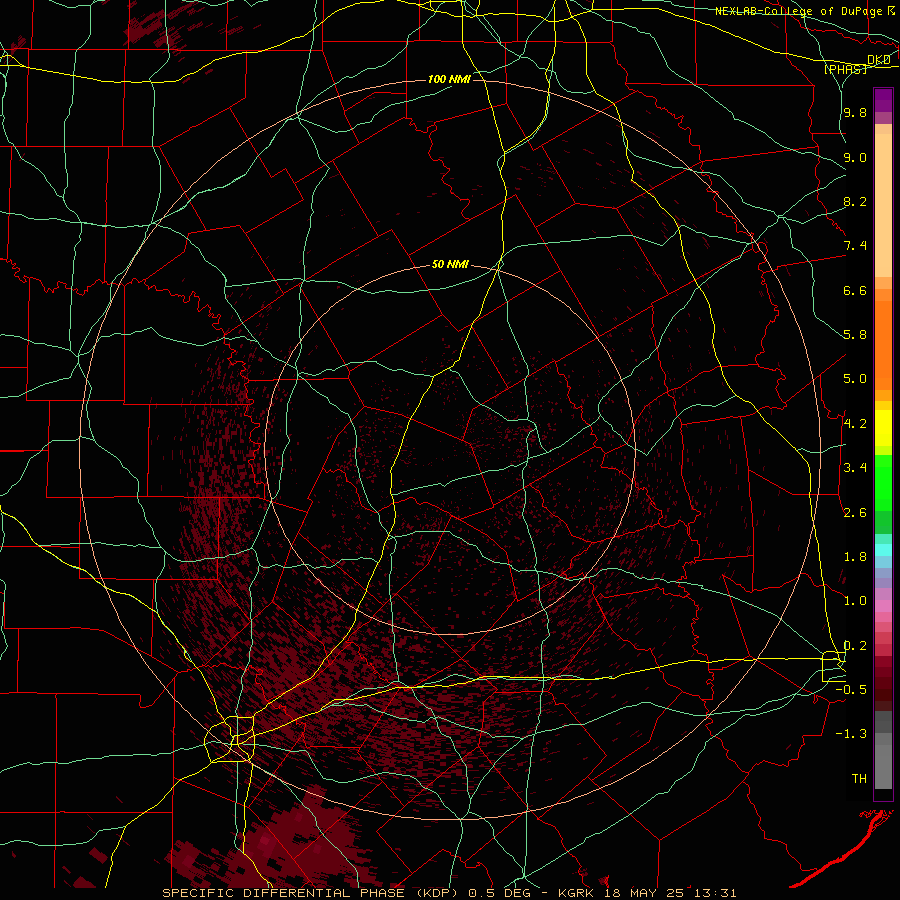Click the 6.6 scale value
This screenshot has height=900, width=900.
click(855, 290)
